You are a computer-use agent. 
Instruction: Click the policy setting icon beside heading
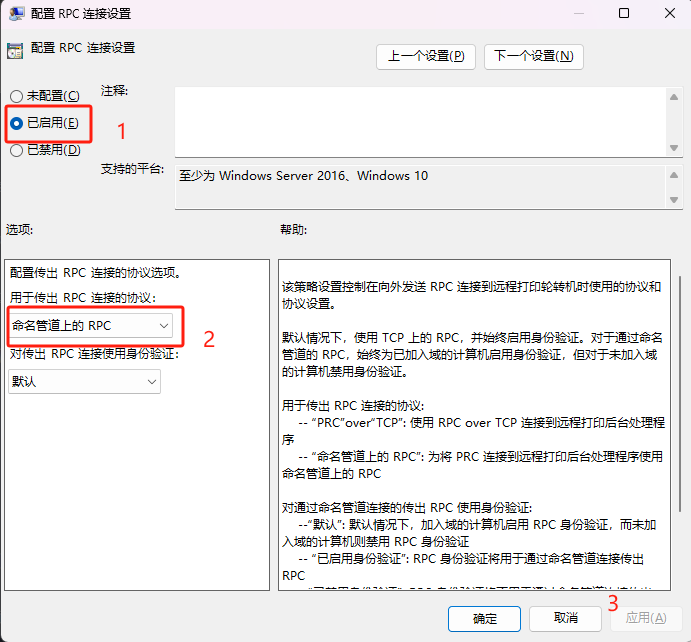tap(15, 51)
